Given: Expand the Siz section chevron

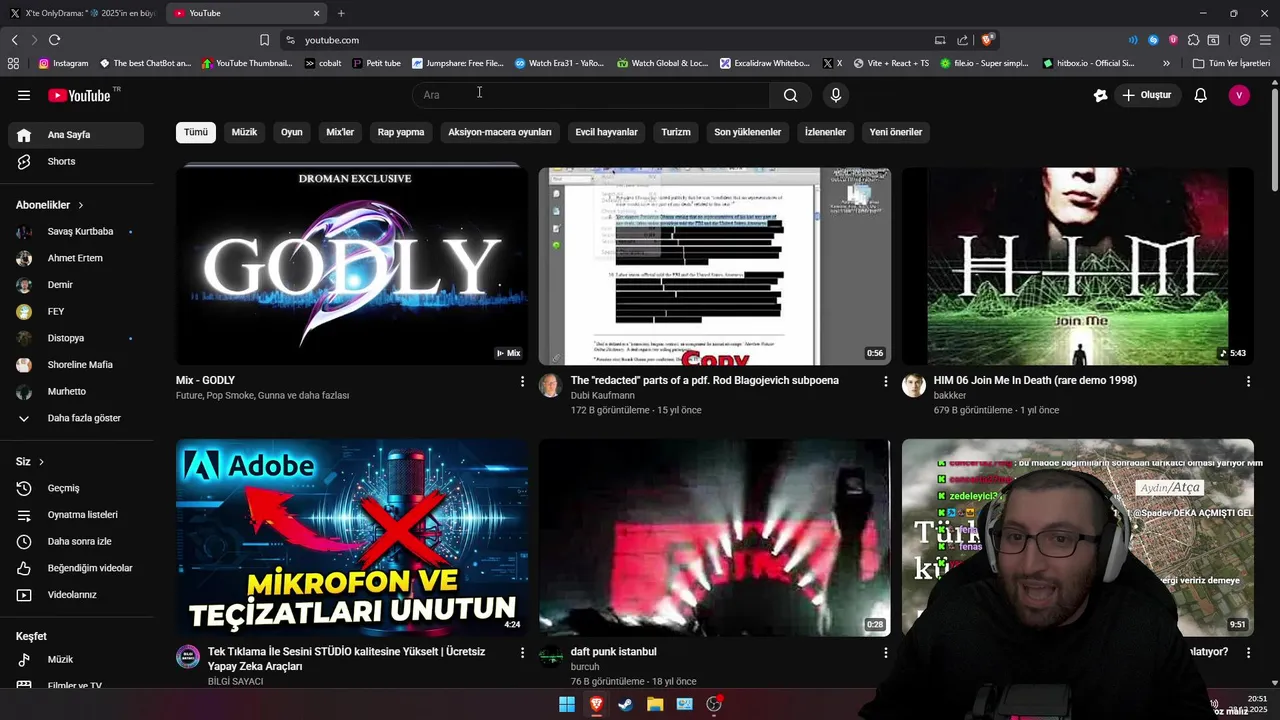Looking at the screenshot, I should click(x=41, y=462).
